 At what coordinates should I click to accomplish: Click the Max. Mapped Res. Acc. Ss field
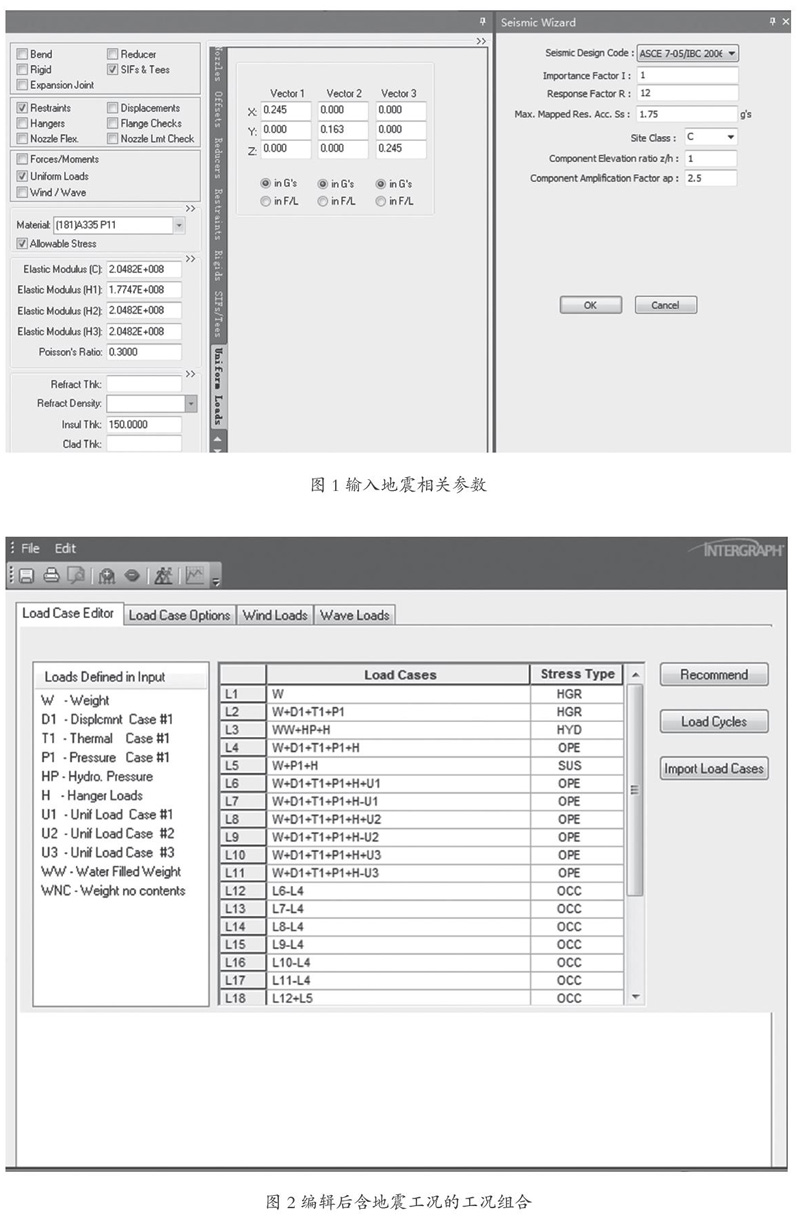click(x=686, y=115)
